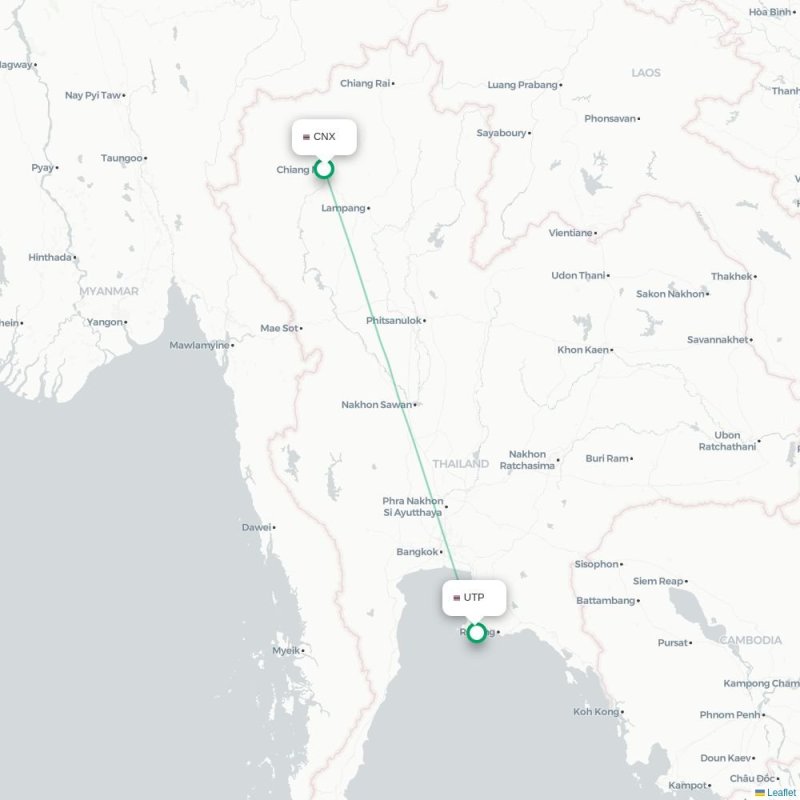This screenshot has height=800, width=800.
Task: Click the Vientiane city label
Action: click(x=570, y=233)
